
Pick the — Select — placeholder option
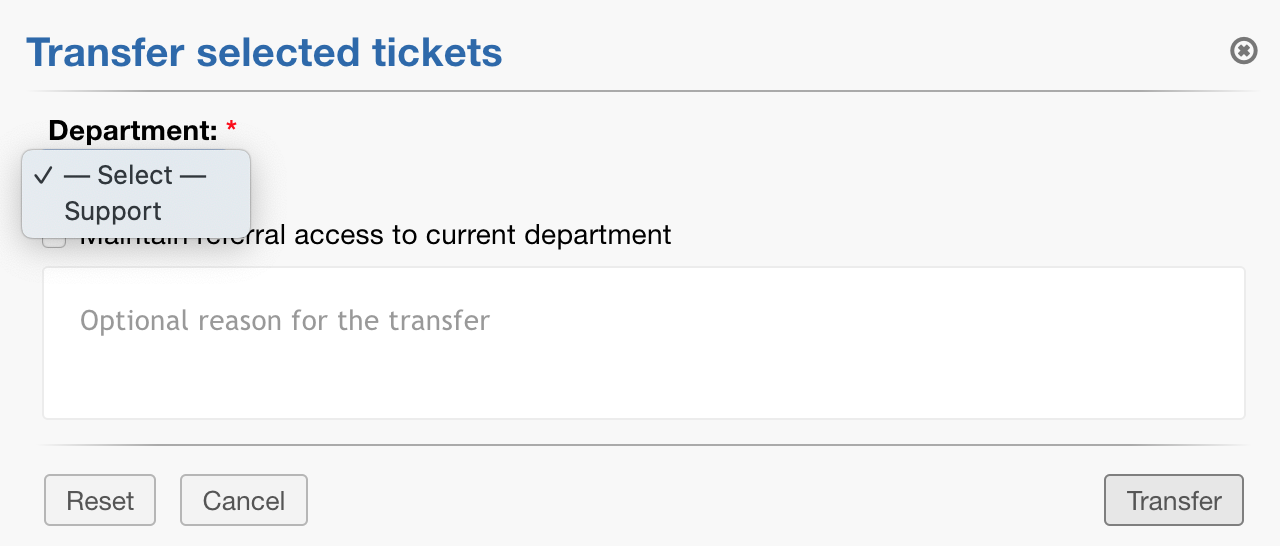click(135, 175)
